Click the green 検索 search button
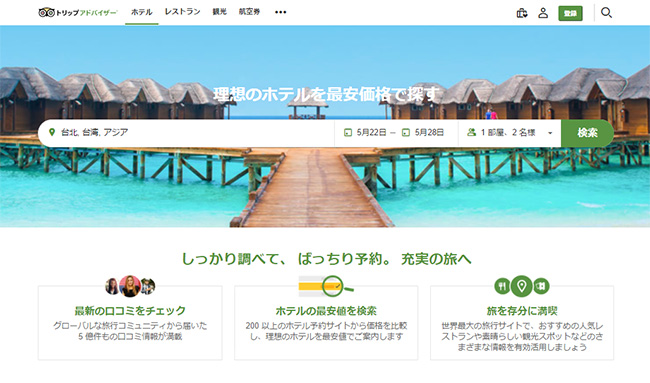 [x=587, y=133]
